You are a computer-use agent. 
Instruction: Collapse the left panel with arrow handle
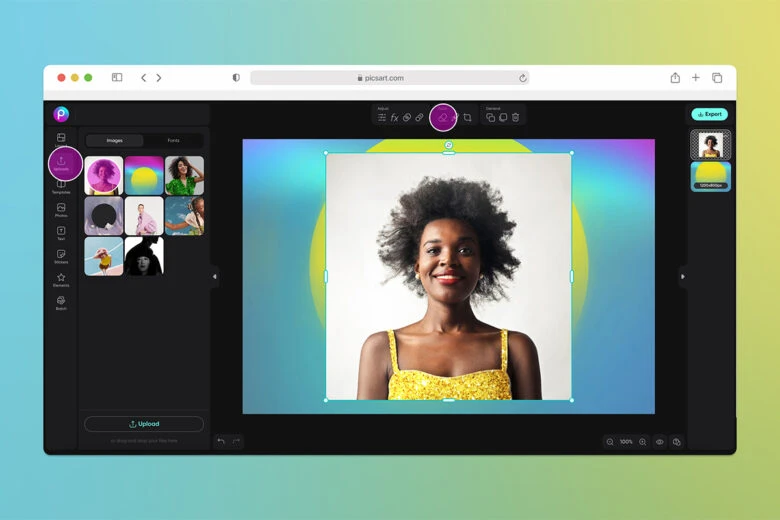(x=214, y=276)
